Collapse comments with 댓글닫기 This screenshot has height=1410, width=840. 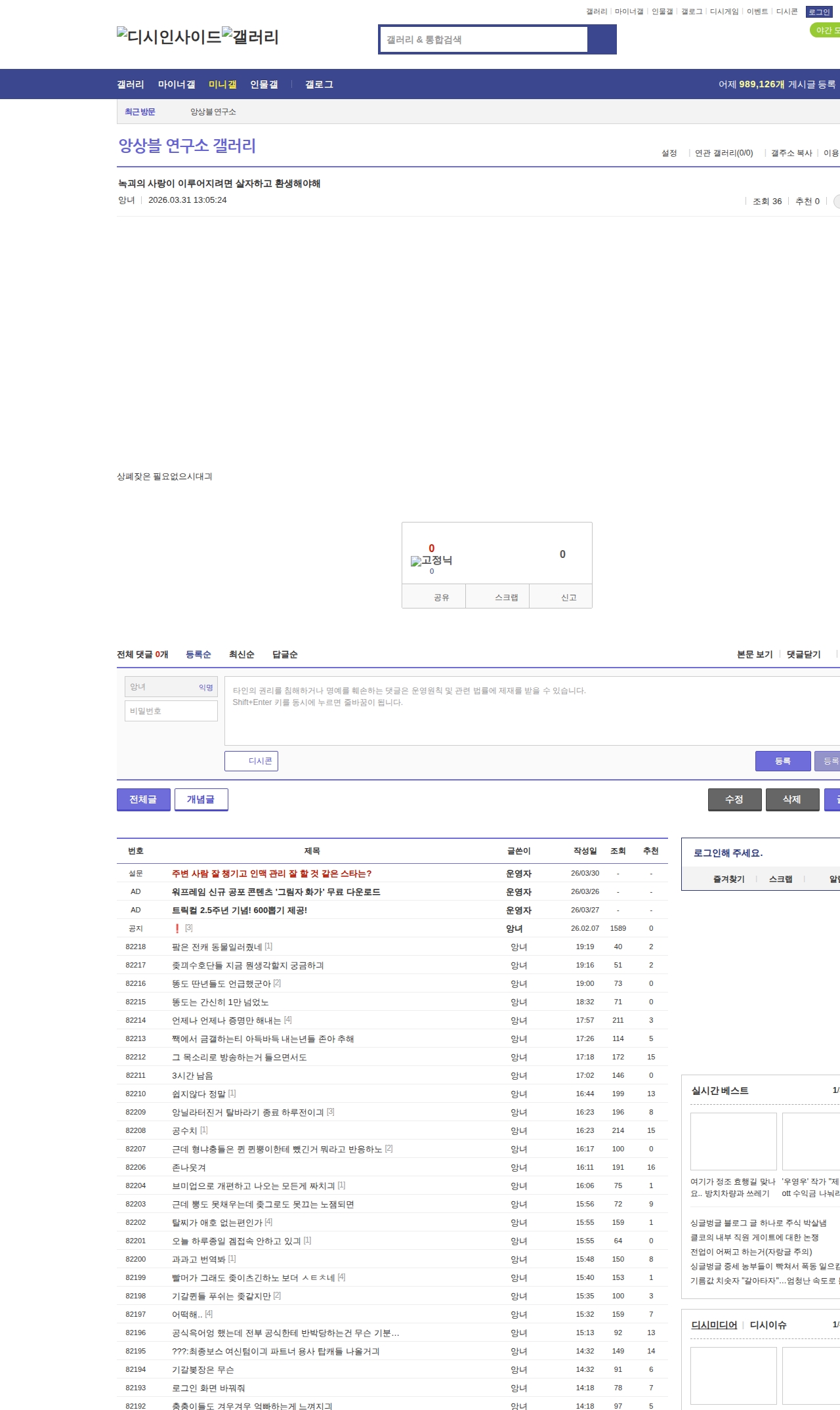(x=803, y=654)
